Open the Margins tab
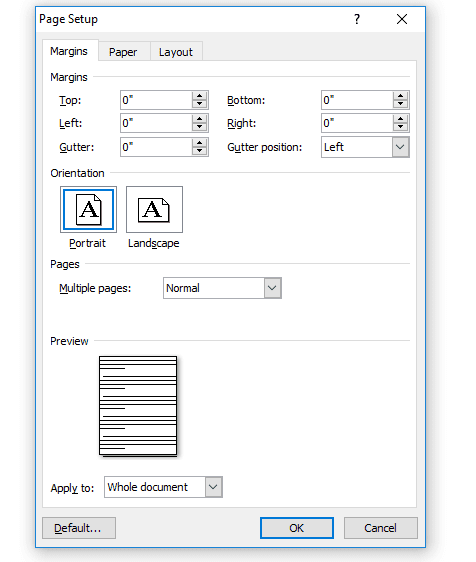This screenshot has height=562, width=476. [69, 51]
